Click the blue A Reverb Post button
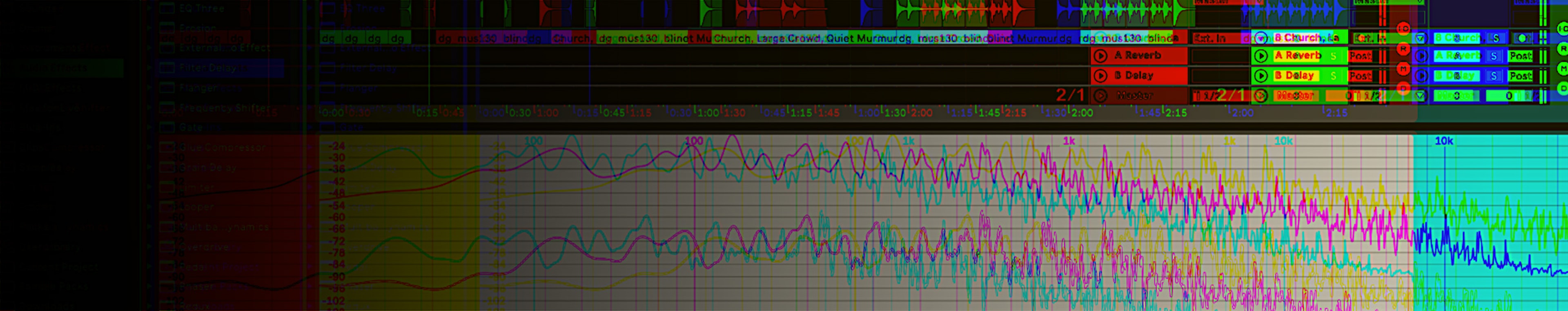Viewport: 1568px width, 311px height. tap(1520, 56)
